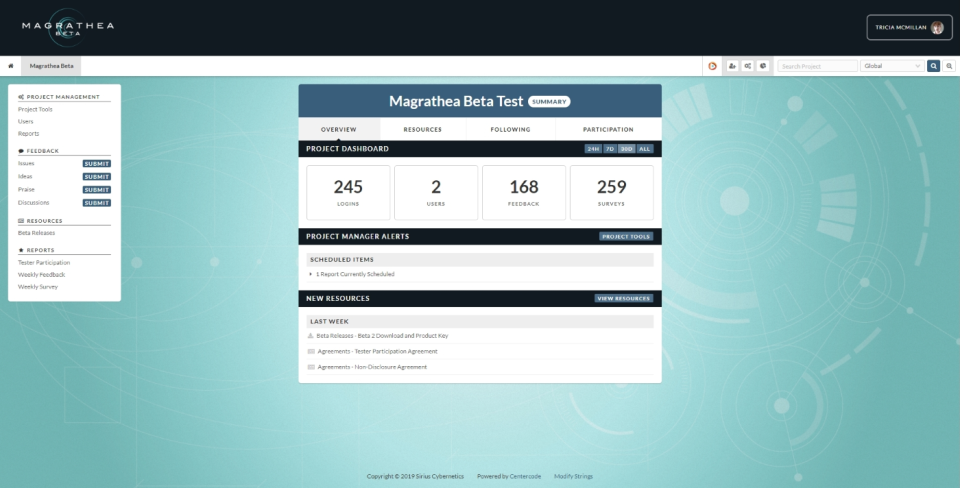This screenshot has height=488, width=960.
Task: Click the pie chart reports icon
Action: point(762,66)
